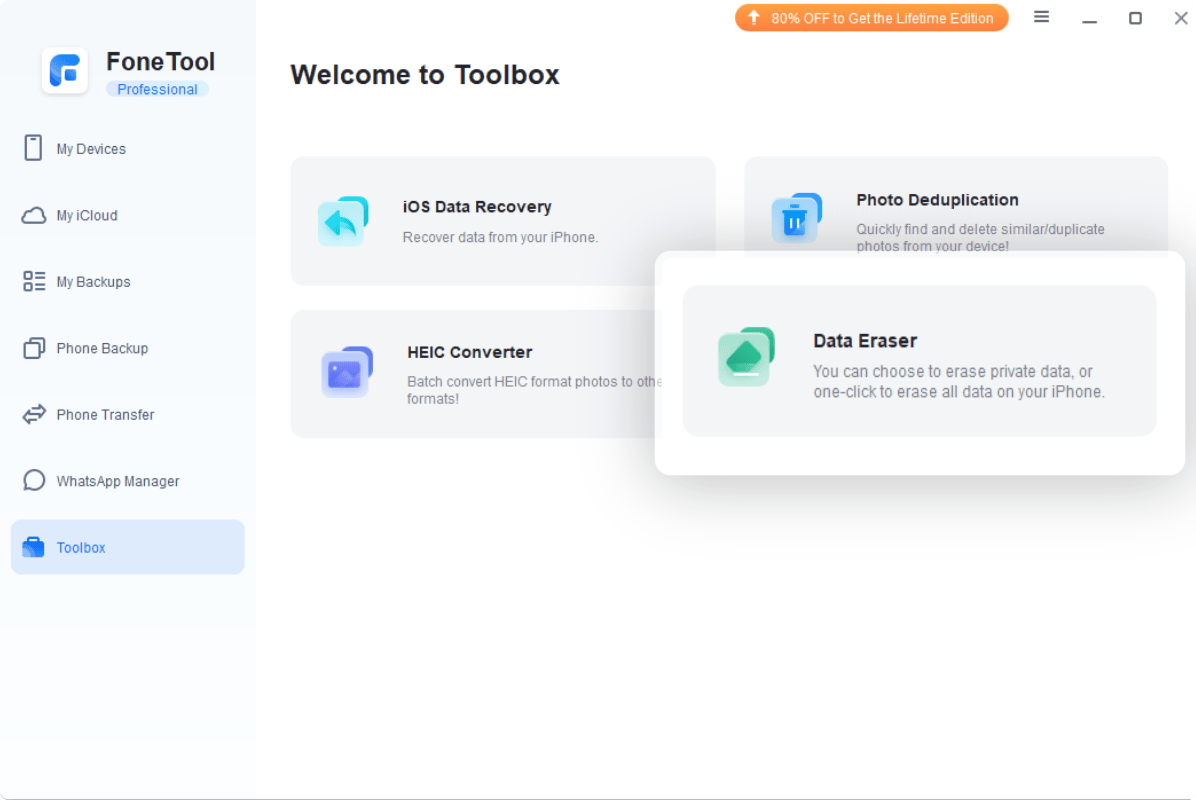
Task: Click the My iCloud cloud icon
Action: [x=34, y=215]
